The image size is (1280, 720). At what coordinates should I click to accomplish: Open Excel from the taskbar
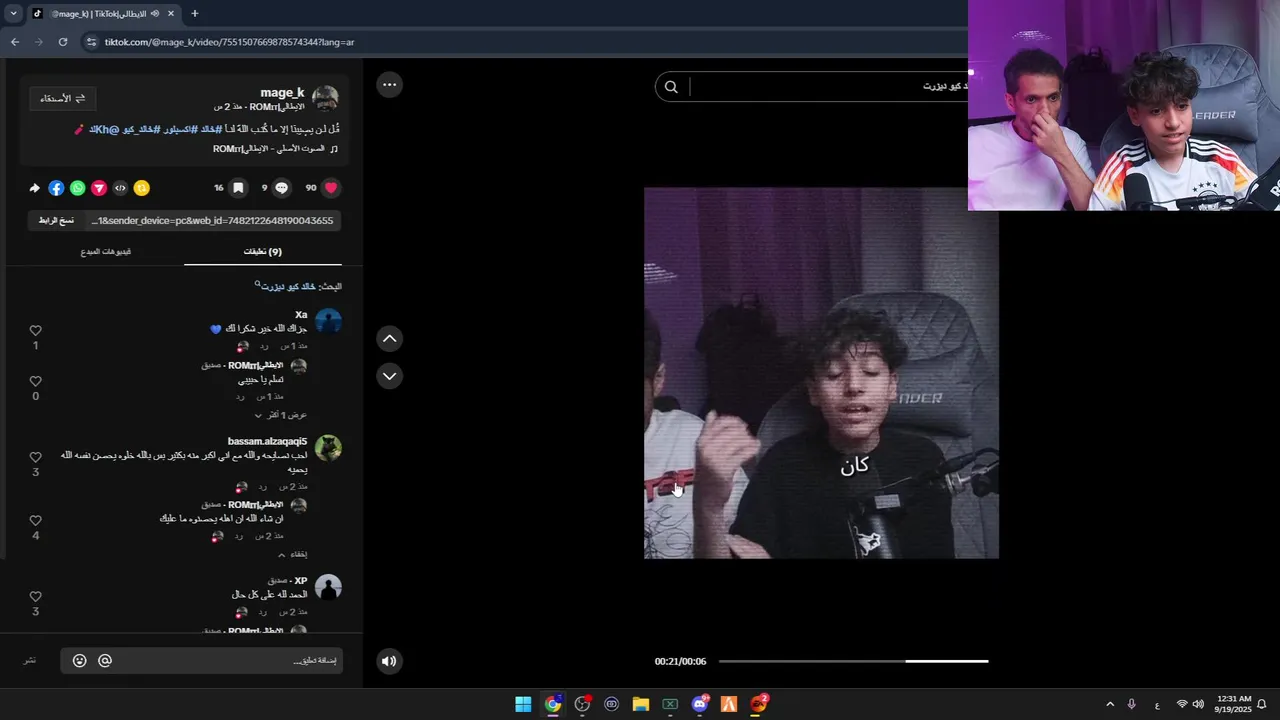[670, 704]
